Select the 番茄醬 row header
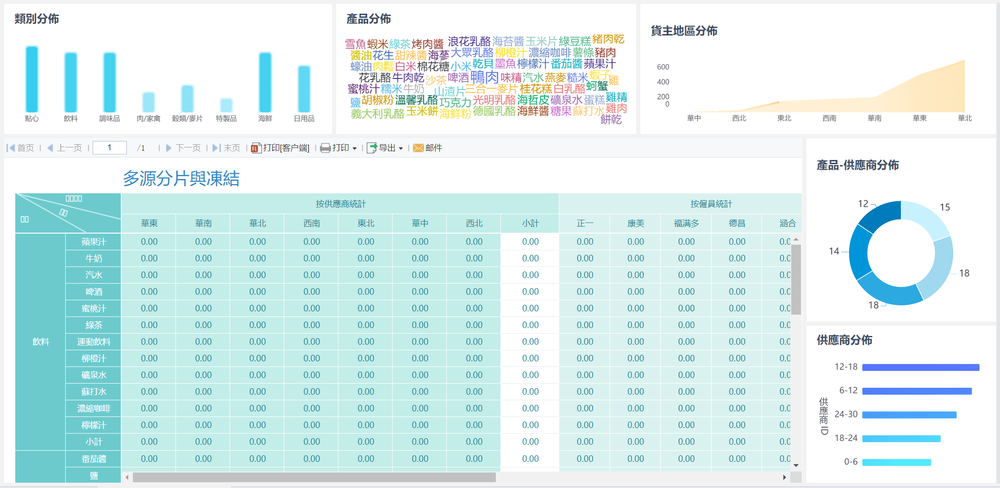 93,459
